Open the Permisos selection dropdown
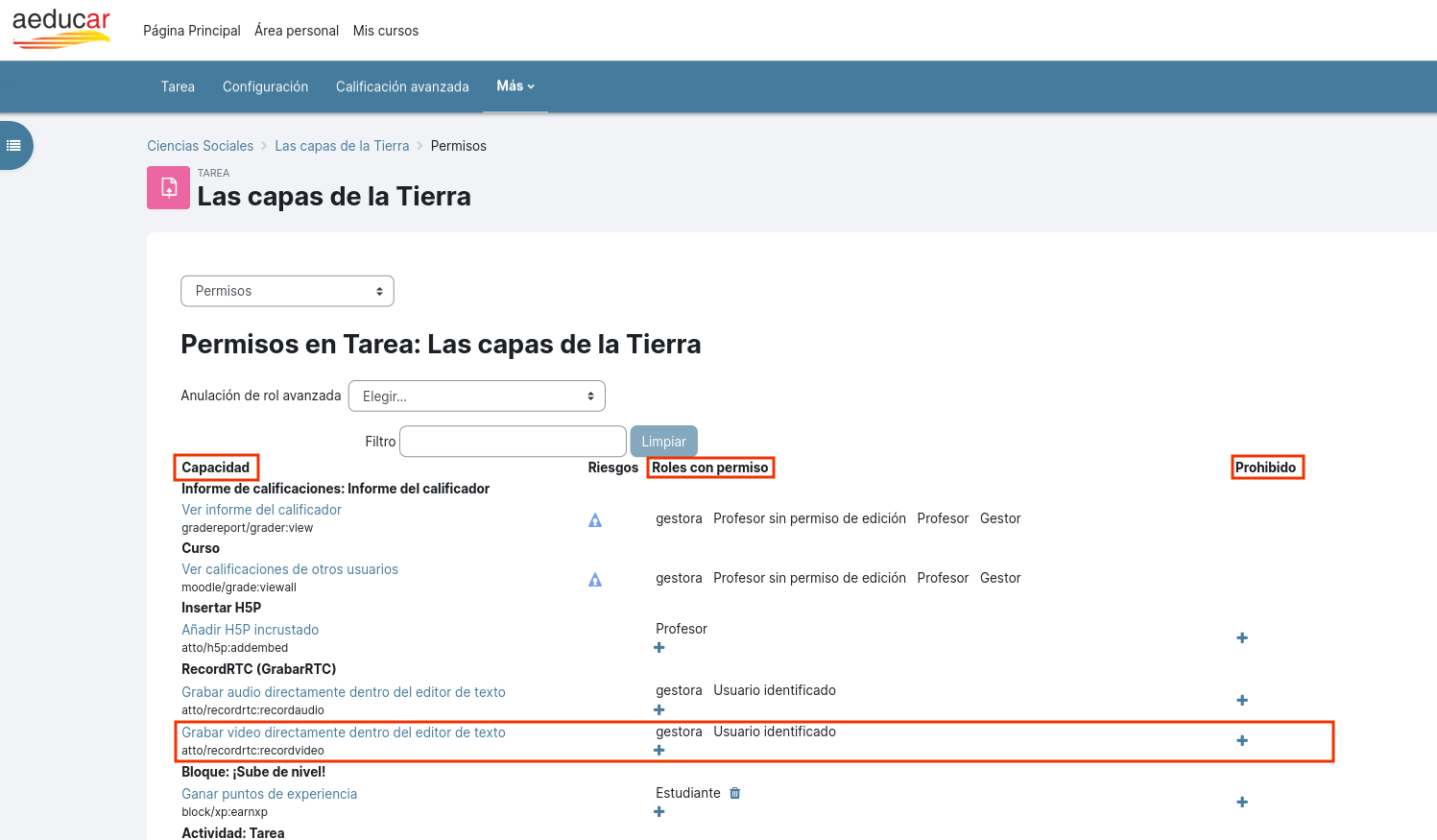The image size is (1437, 840). point(287,291)
